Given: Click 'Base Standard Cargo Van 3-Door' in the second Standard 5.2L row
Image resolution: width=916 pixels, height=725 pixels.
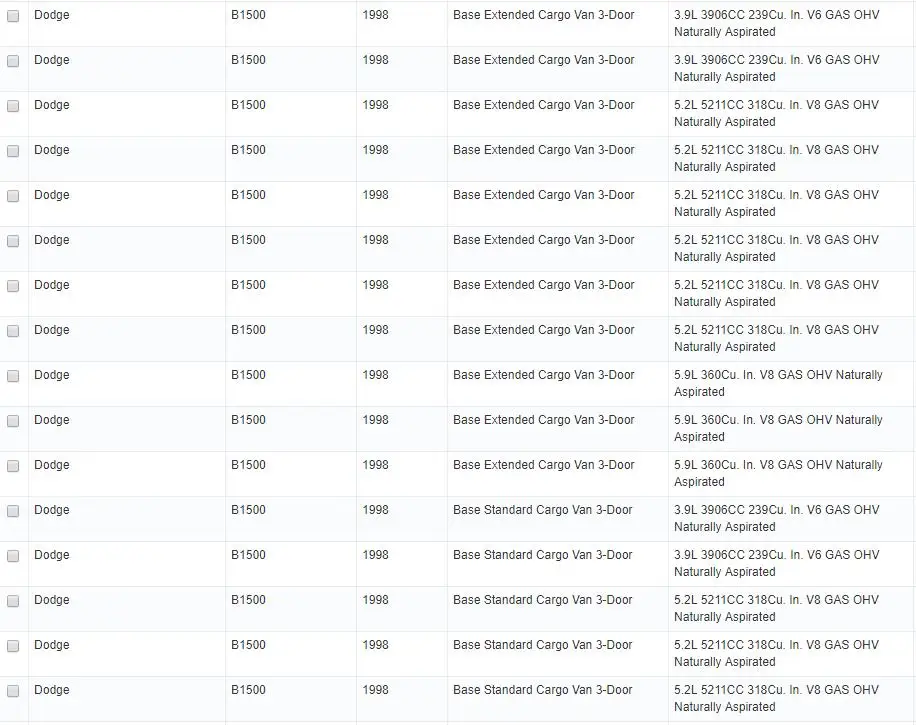Looking at the screenshot, I should [543, 644].
